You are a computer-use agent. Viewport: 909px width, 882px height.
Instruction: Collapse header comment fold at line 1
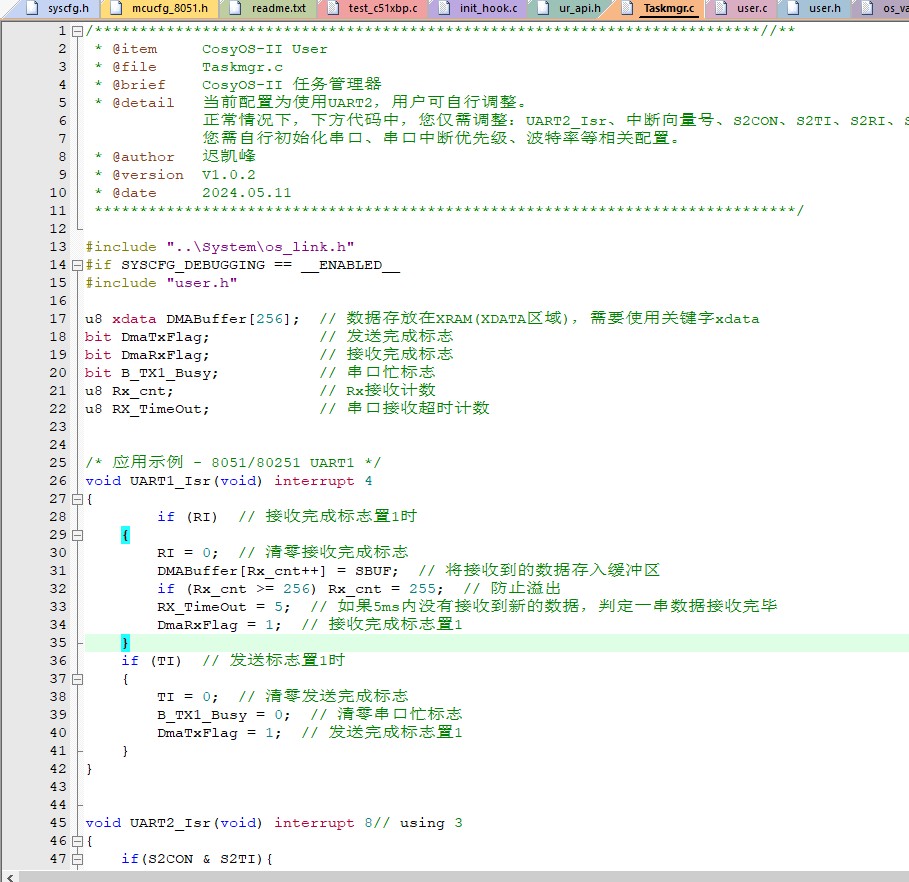click(77, 32)
